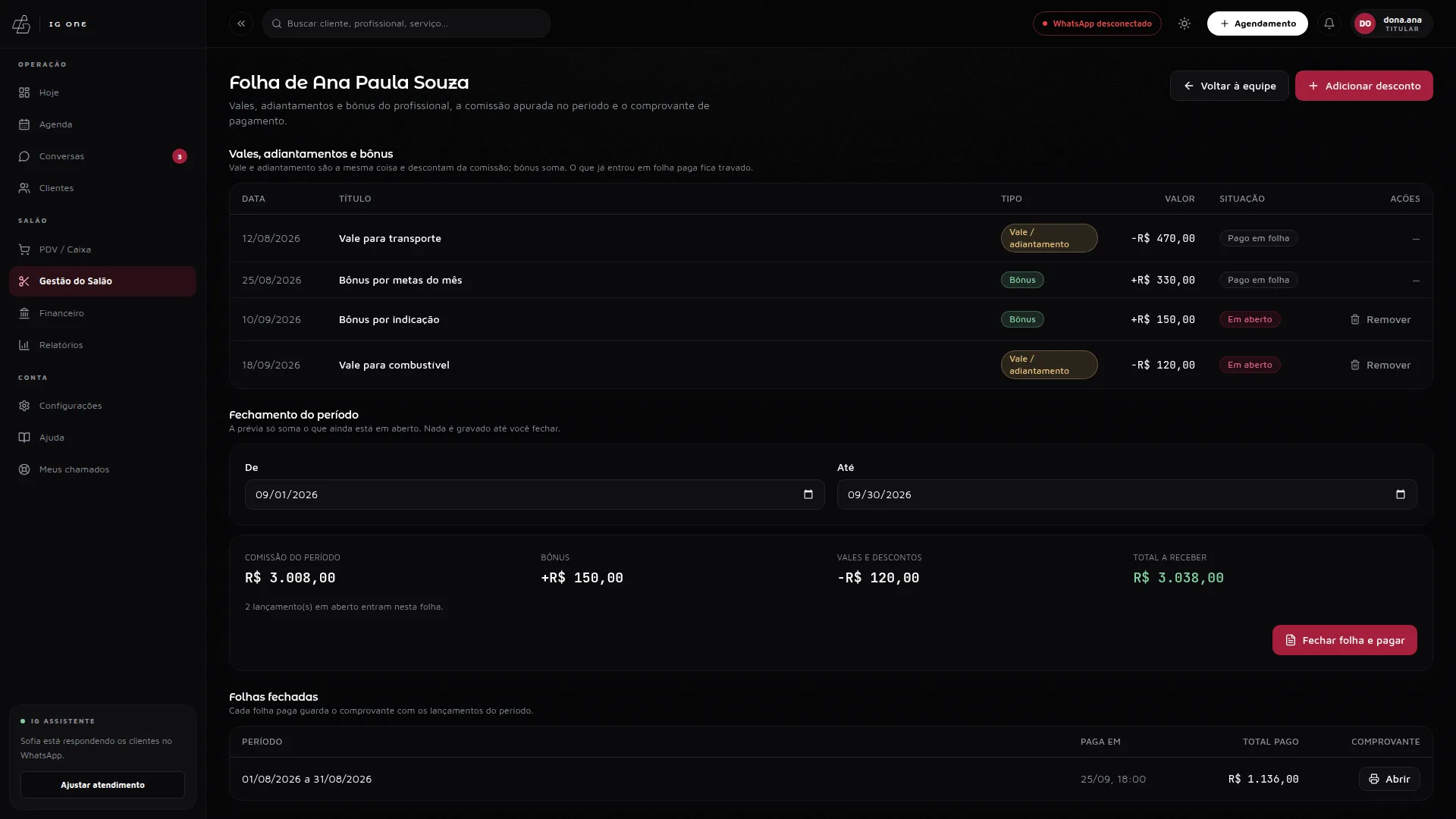Image resolution: width=1456 pixels, height=819 pixels.
Task: Go back with Voltar à equipe
Action: 1229,86
